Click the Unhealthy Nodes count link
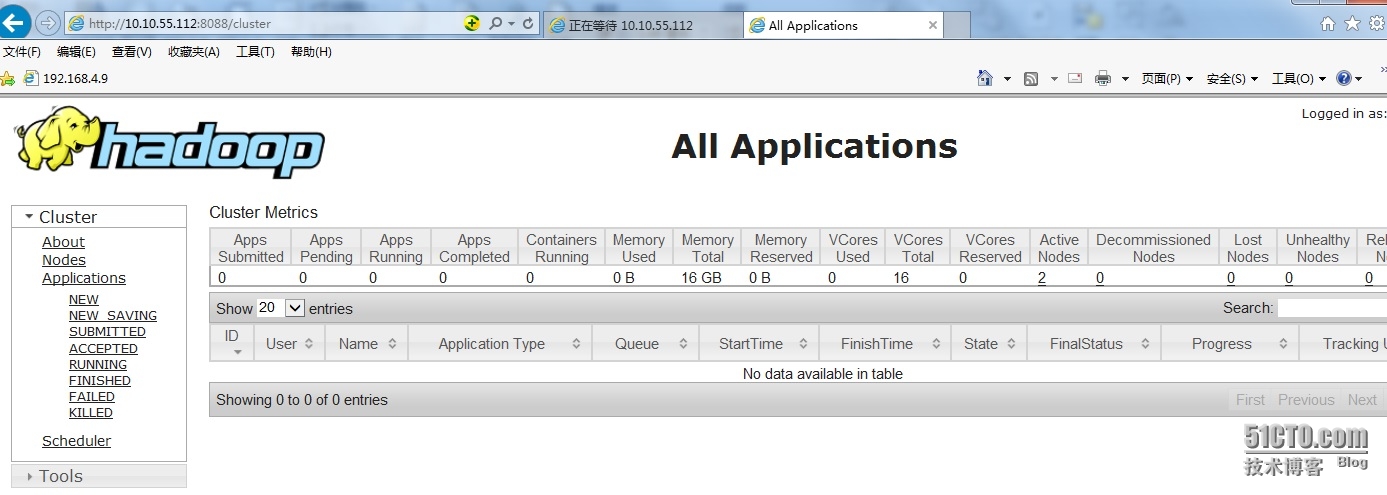 (x=1289, y=278)
